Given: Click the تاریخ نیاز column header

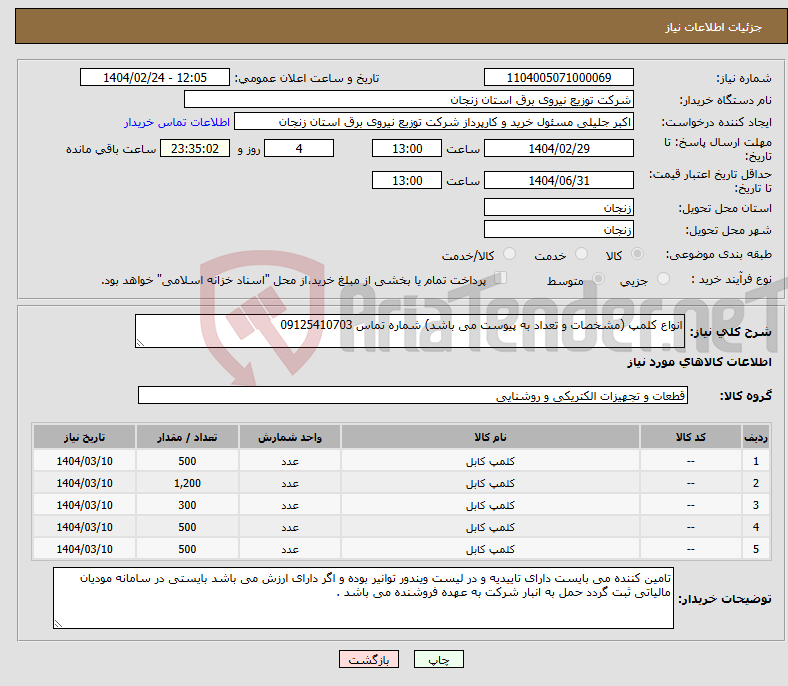Looking at the screenshot, I should pyautogui.click(x=84, y=437).
